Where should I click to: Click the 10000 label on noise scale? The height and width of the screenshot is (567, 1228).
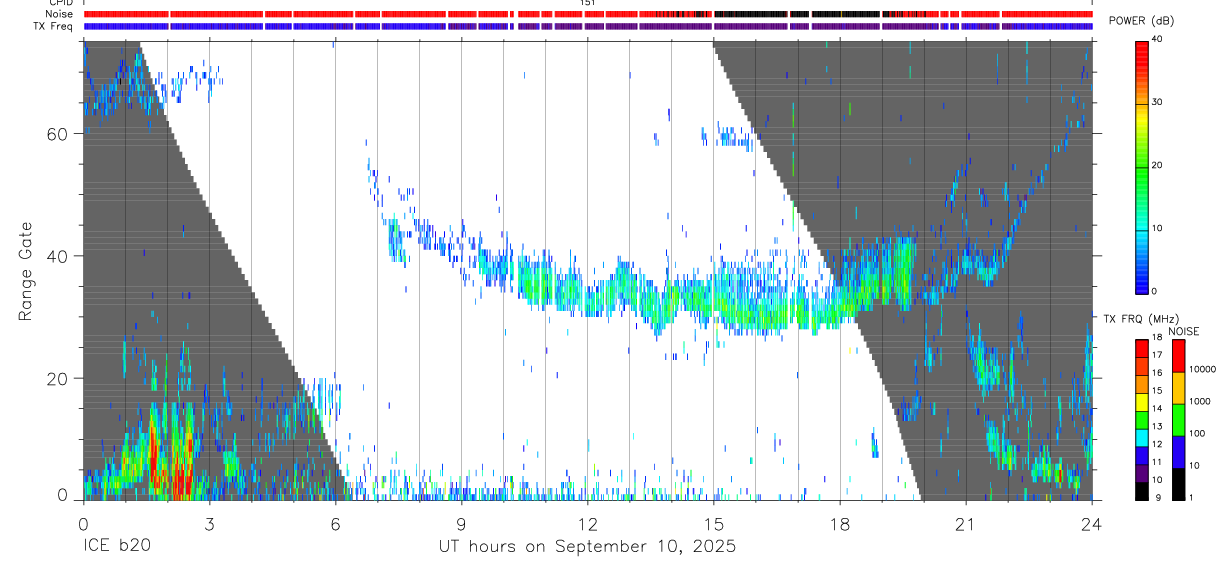(x=1203, y=369)
